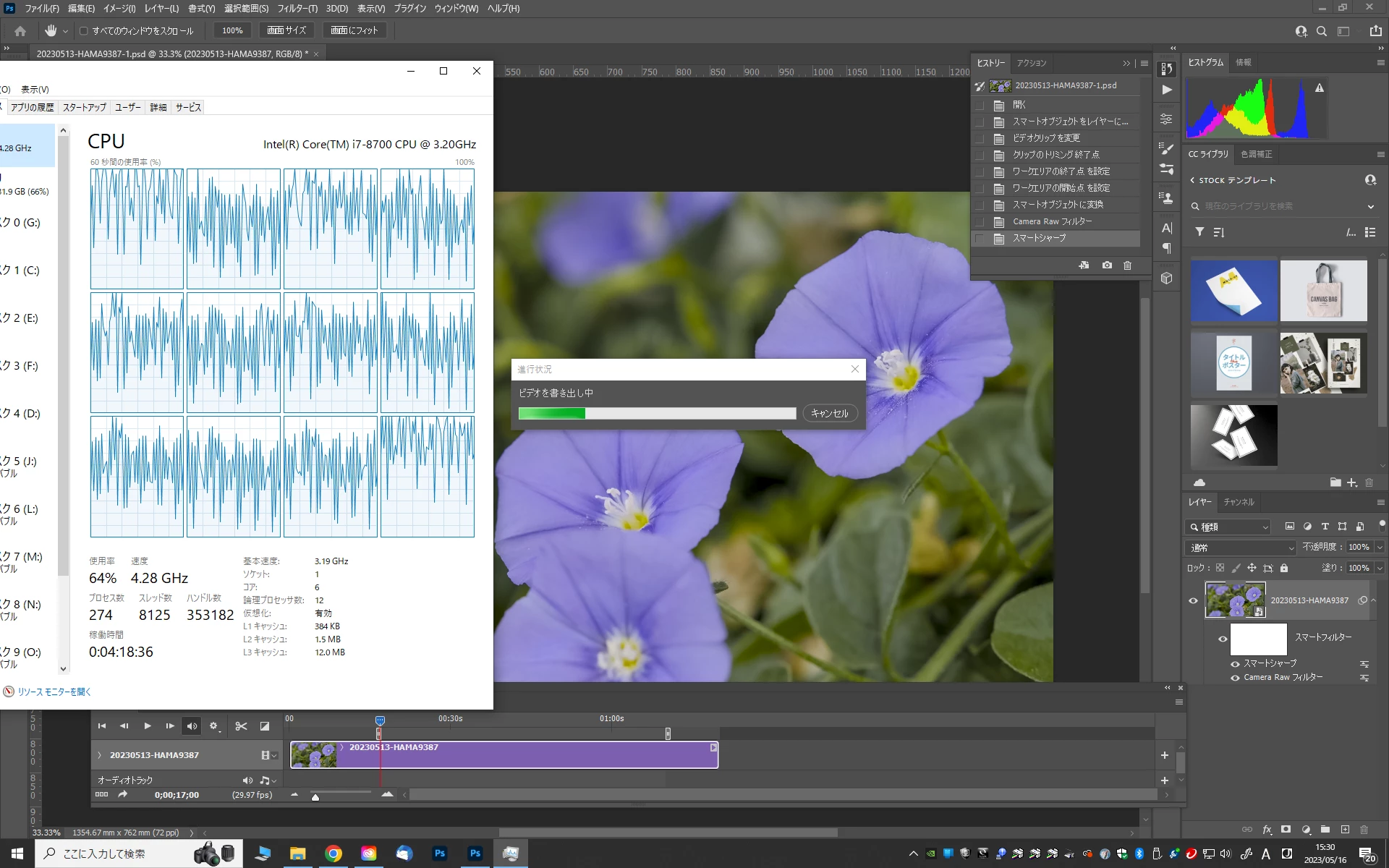Delete history state with trash icon
1389x868 pixels.
[1127, 265]
